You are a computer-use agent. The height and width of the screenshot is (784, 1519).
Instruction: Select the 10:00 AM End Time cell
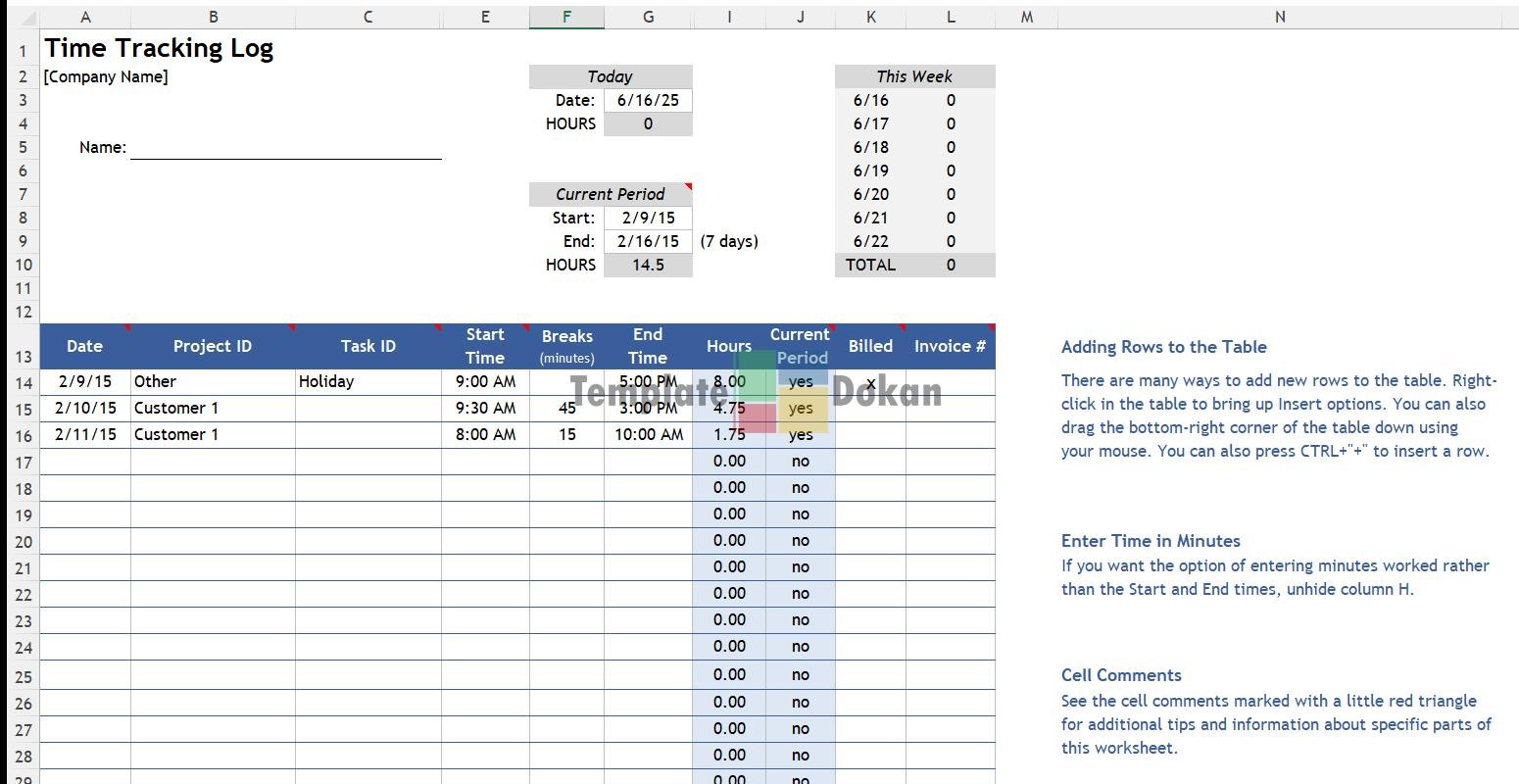648,434
